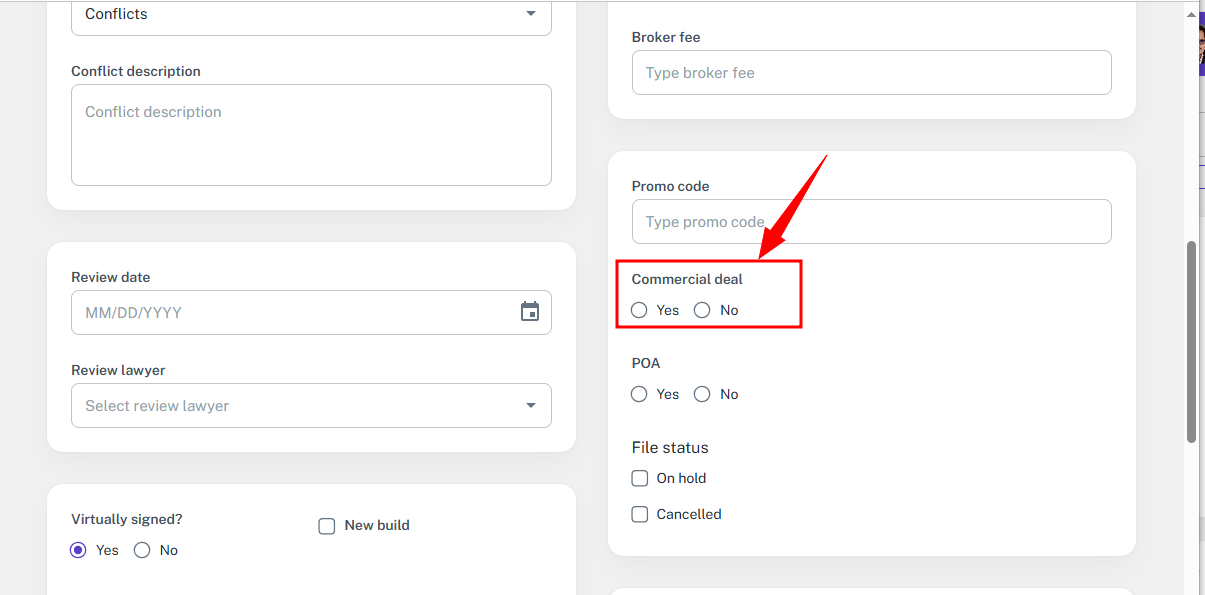Viewport: 1205px width, 595px height.
Task: Check the On hold file status
Action: (x=640, y=478)
